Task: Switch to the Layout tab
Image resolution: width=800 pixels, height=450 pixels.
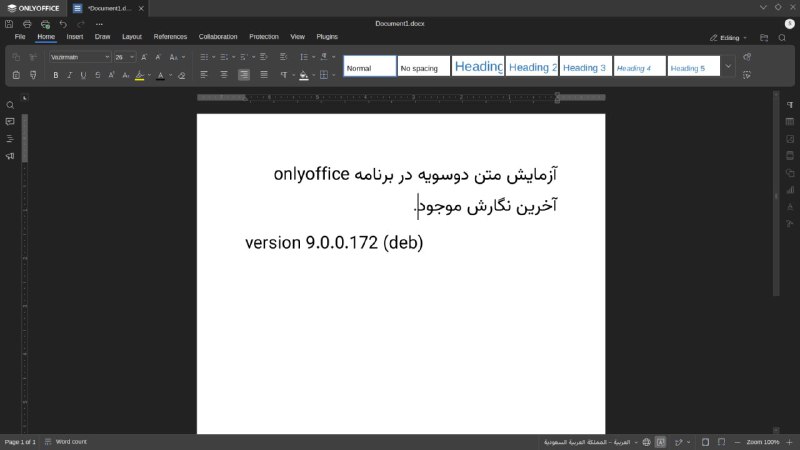Action: [x=132, y=37]
